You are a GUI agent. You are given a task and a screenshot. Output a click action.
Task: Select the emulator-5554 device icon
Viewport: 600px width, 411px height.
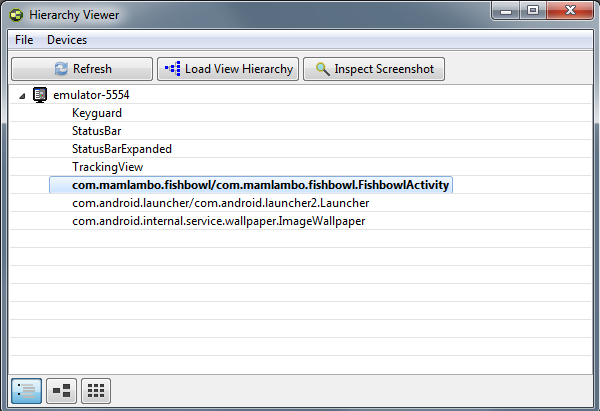point(40,95)
